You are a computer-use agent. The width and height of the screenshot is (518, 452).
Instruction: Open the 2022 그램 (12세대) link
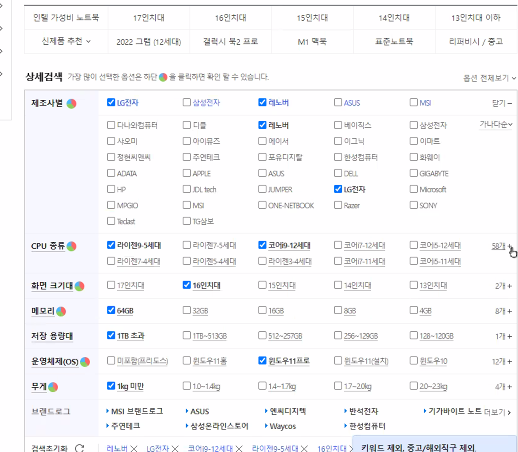pyautogui.click(x=149, y=42)
